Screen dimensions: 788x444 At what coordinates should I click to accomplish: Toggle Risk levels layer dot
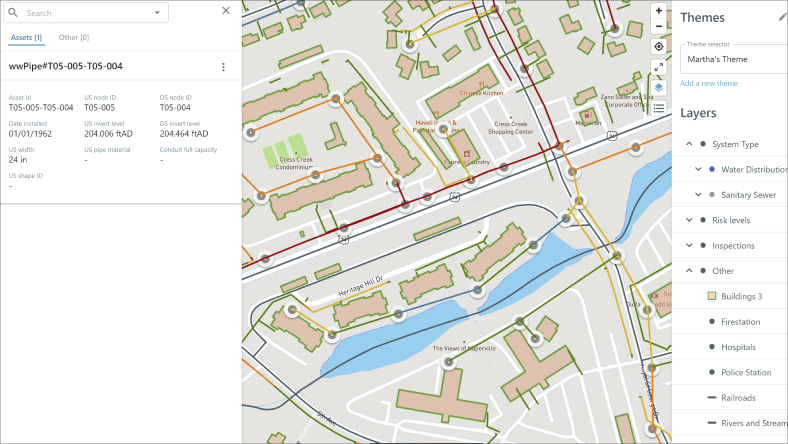tap(703, 220)
